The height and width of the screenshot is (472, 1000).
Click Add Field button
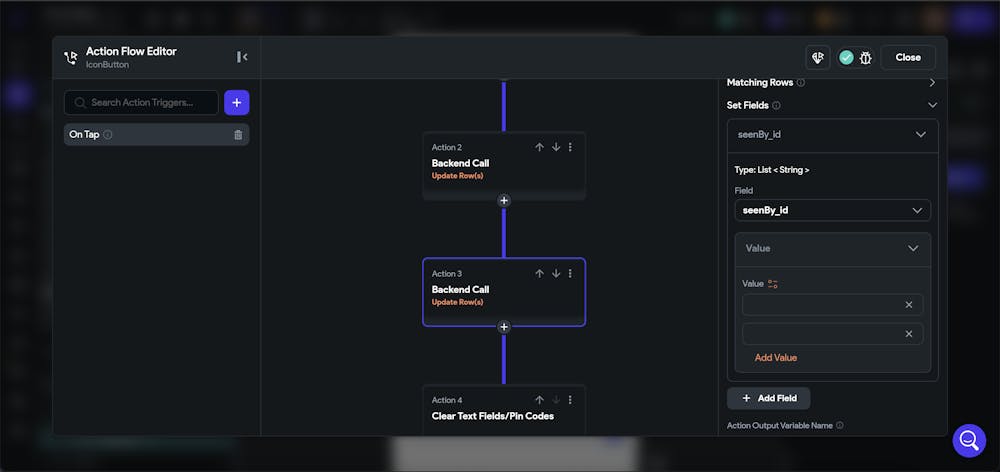click(x=768, y=398)
